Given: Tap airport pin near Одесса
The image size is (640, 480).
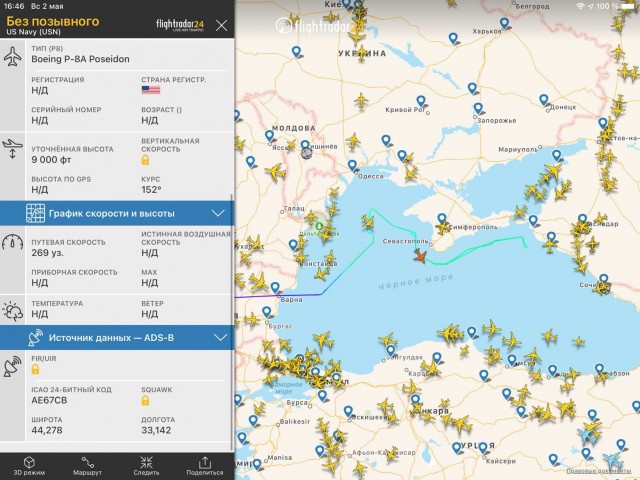Looking at the screenshot, I should (x=352, y=165).
